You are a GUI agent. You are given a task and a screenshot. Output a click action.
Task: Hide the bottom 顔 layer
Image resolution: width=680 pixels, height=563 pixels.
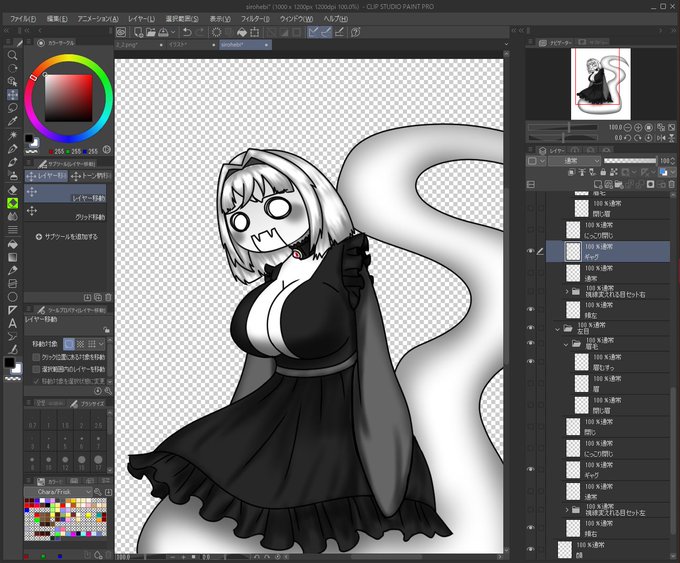tap(530, 549)
